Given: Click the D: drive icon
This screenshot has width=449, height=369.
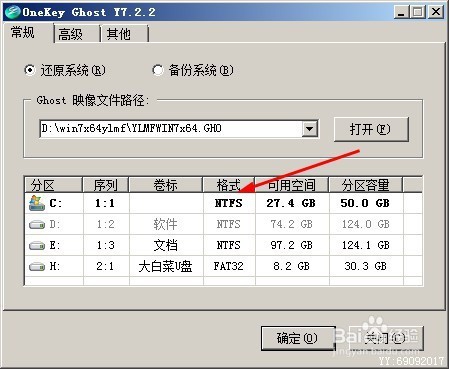Looking at the screenshot, I should 37,225.
